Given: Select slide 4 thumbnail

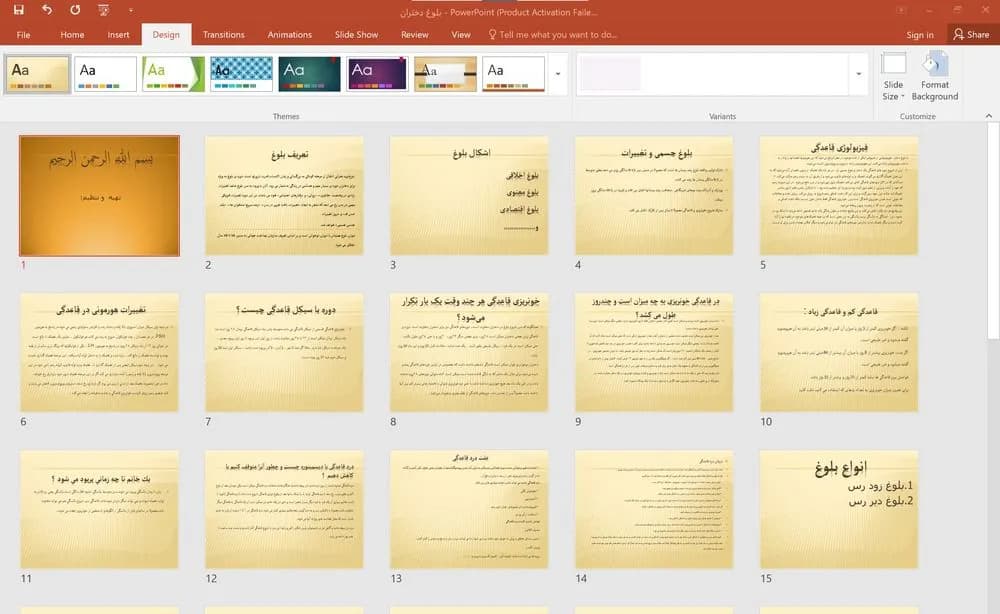Looking at the screenshot, I should click(x=654, y=196).
